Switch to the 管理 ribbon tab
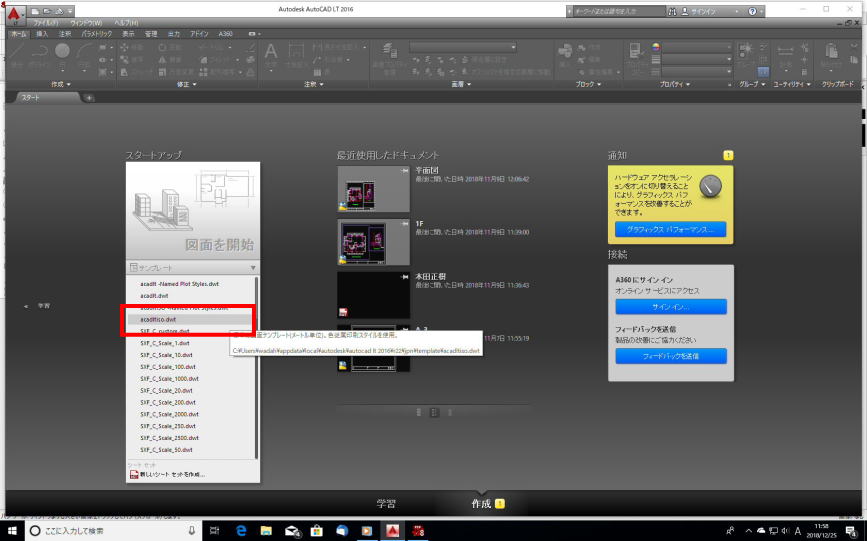Viewport: 867px width, 541px height. [151, 34]
